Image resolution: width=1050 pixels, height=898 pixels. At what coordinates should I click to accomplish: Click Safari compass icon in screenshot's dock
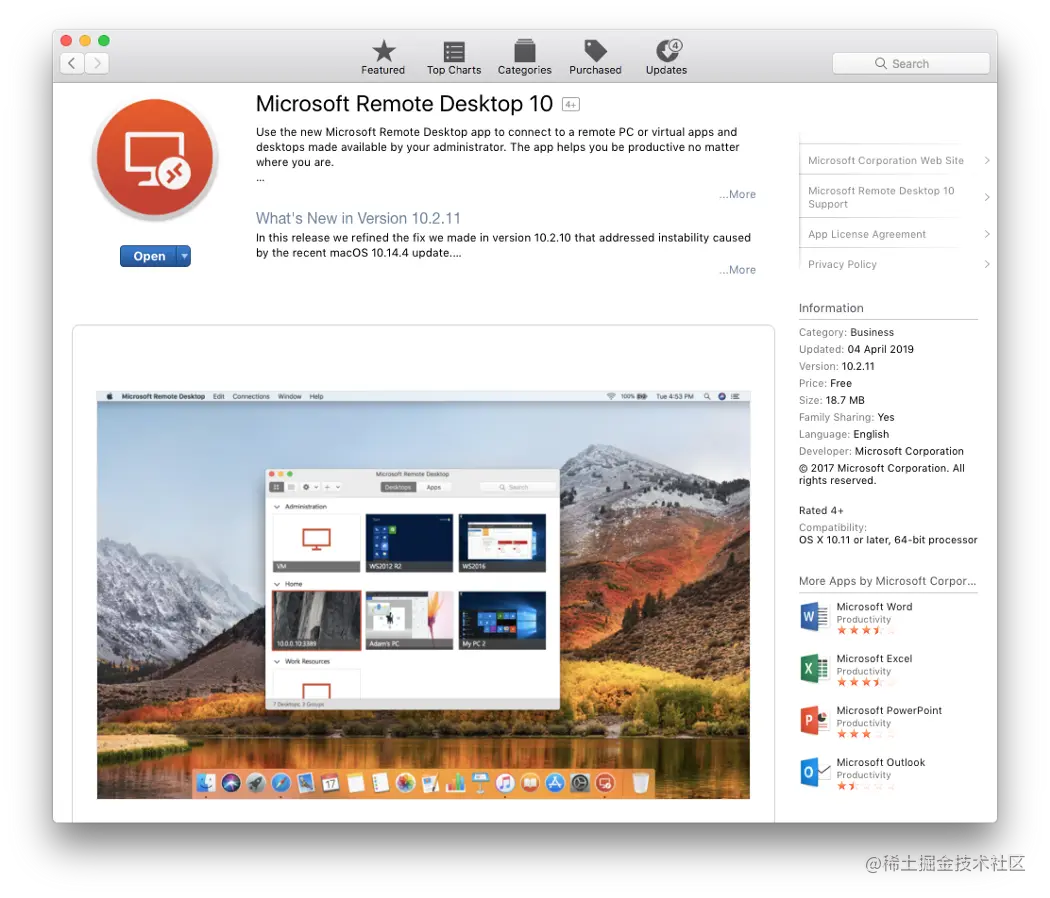(x=281, y=783)
